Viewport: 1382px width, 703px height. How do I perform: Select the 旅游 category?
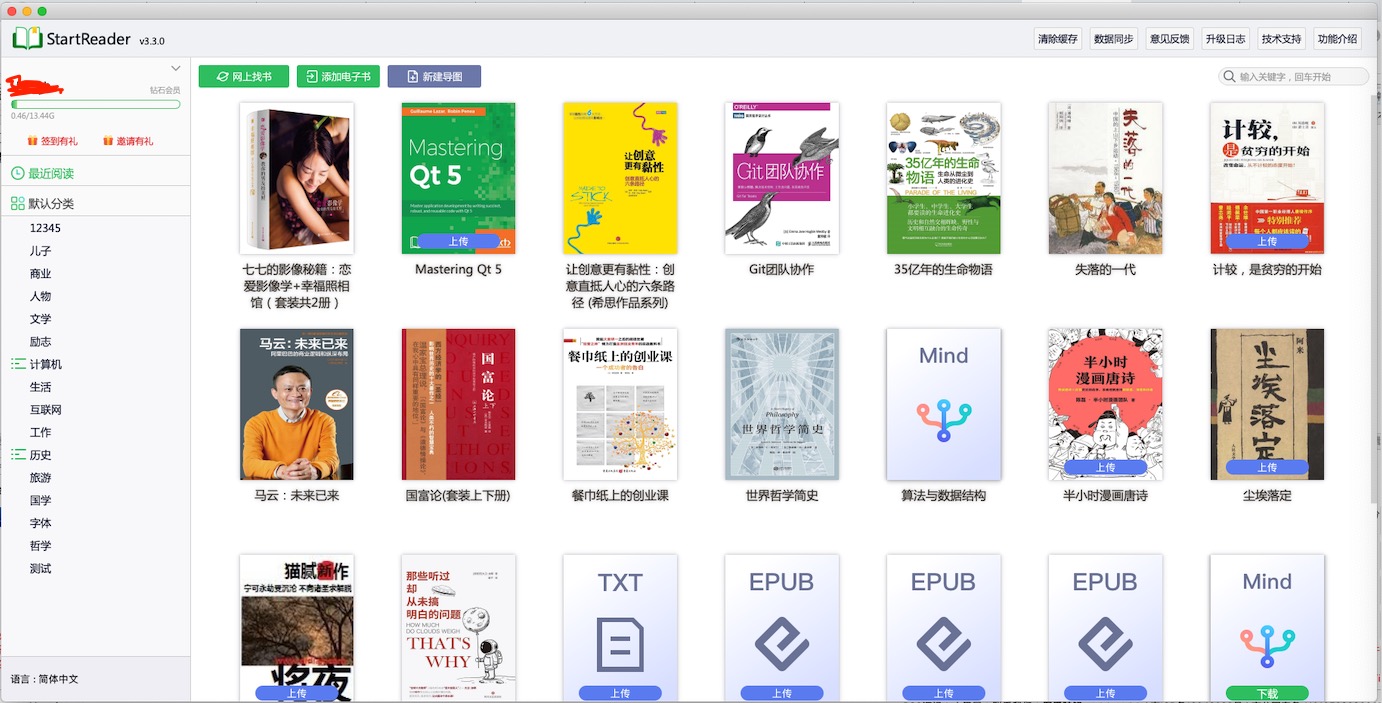pyautogui.click(x=40, y=478)
